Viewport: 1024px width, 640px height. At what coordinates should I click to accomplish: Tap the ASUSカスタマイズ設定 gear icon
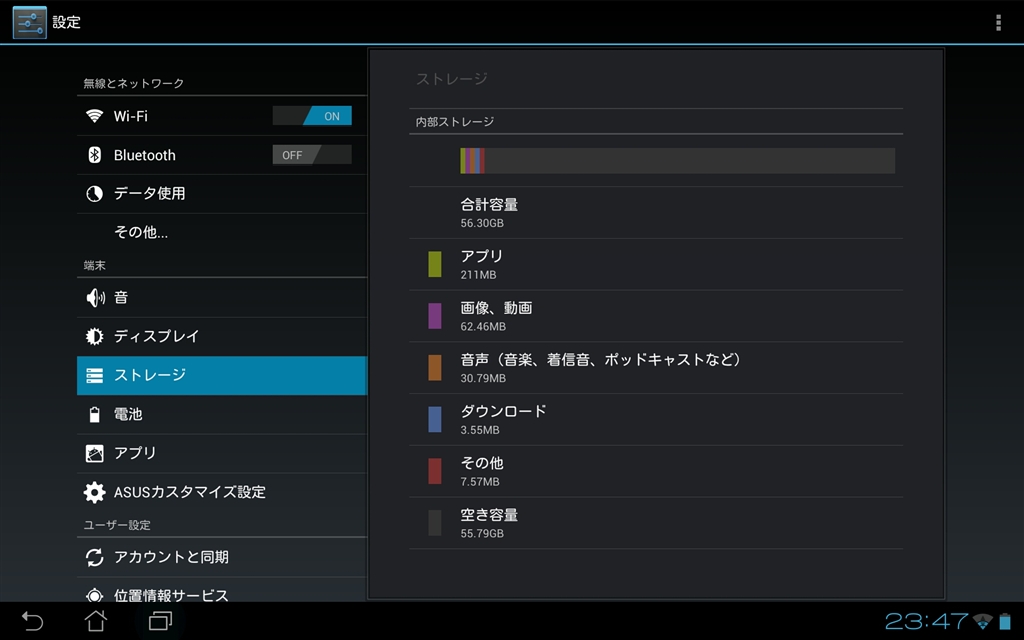(95, 492)
